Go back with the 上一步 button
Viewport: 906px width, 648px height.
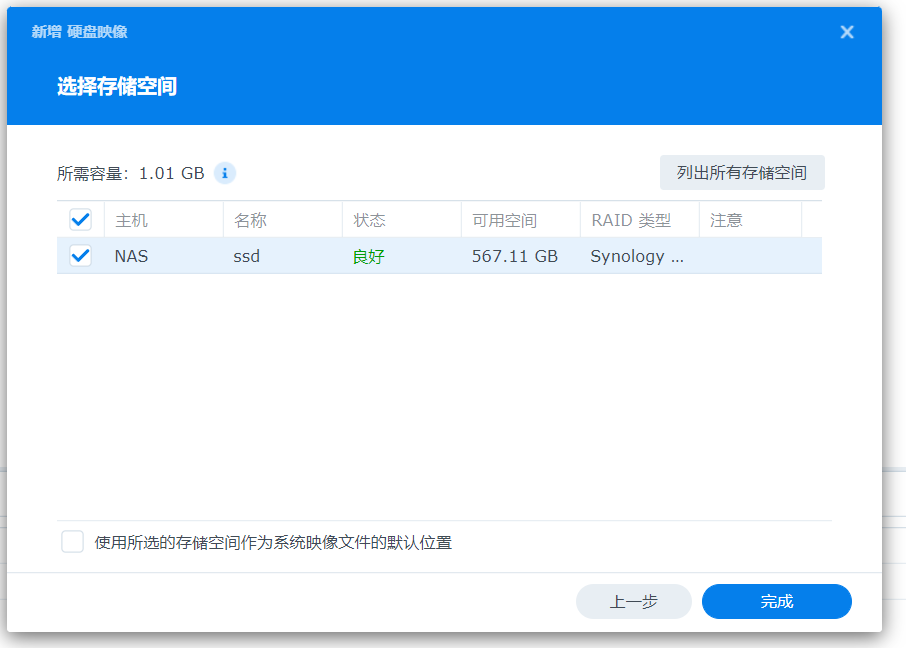pyautogui.click(x=634, y=601)
